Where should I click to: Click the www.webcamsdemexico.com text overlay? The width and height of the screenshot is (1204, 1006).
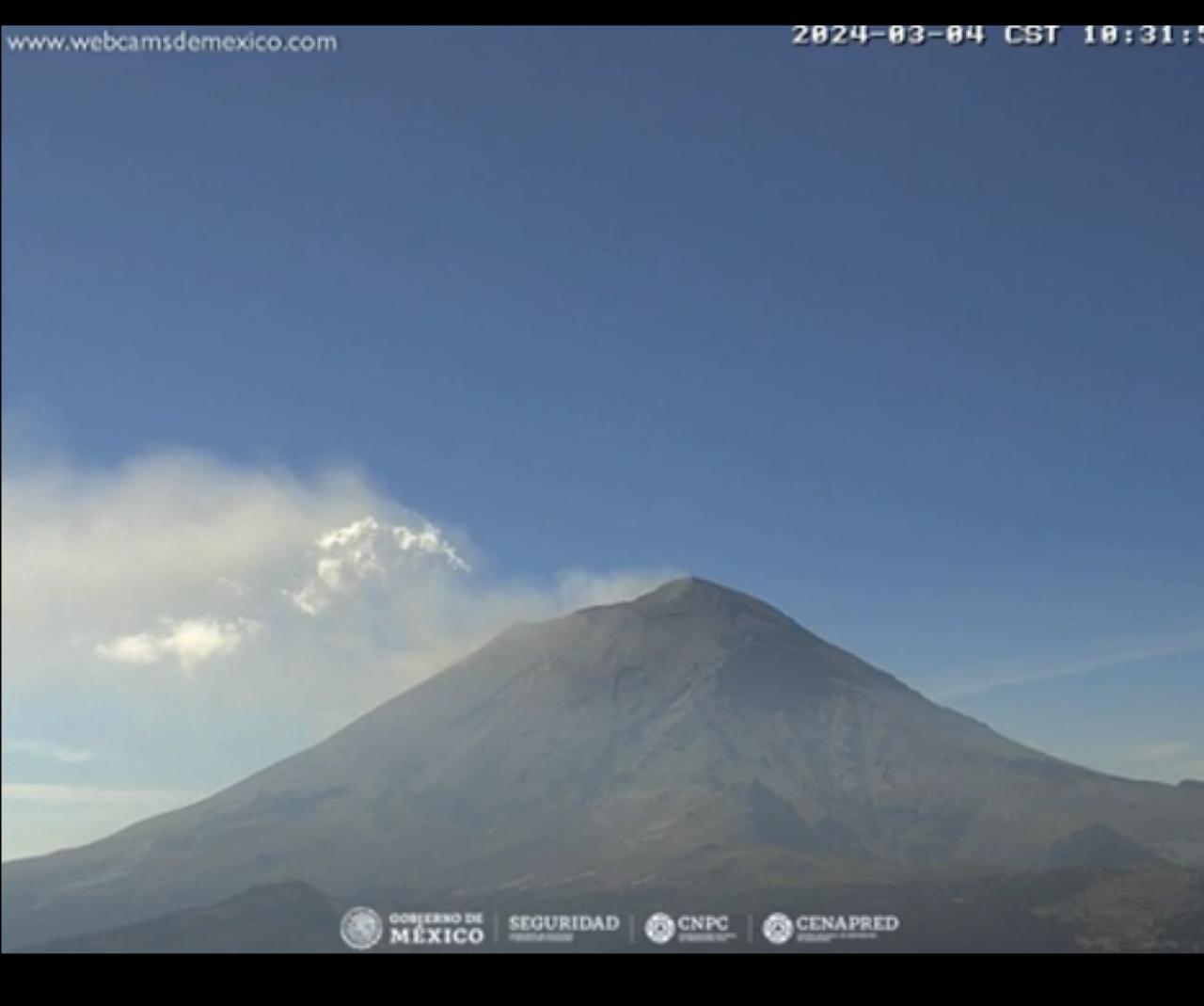click(171, 42)
